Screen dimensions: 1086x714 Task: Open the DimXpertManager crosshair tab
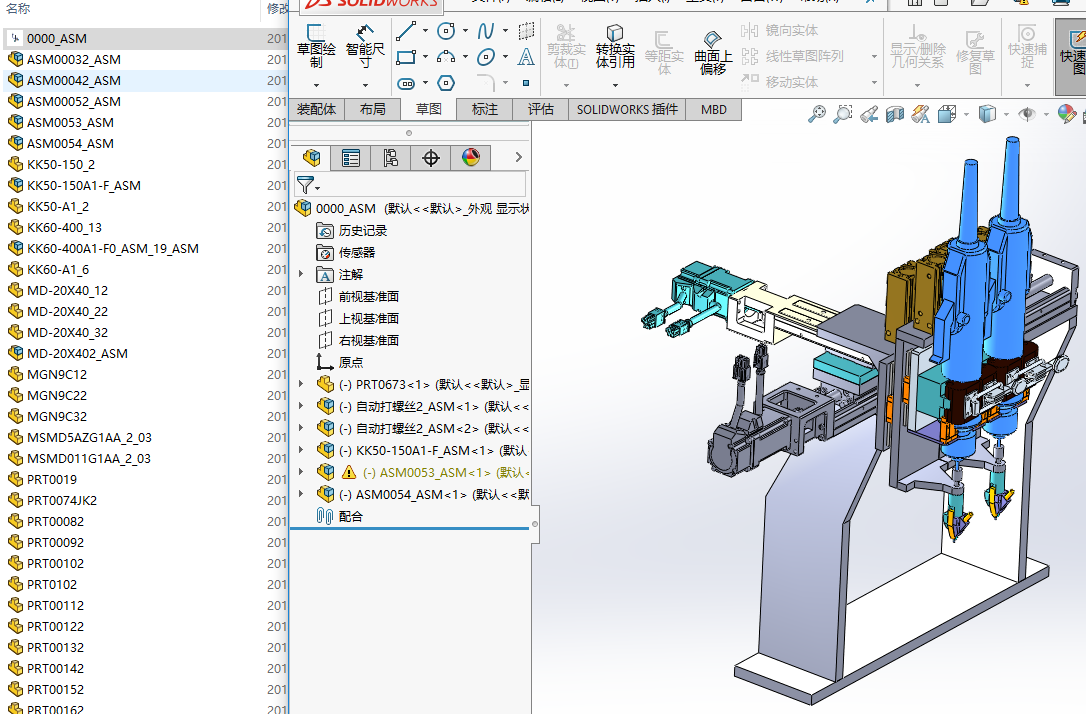tap(431, 158)
